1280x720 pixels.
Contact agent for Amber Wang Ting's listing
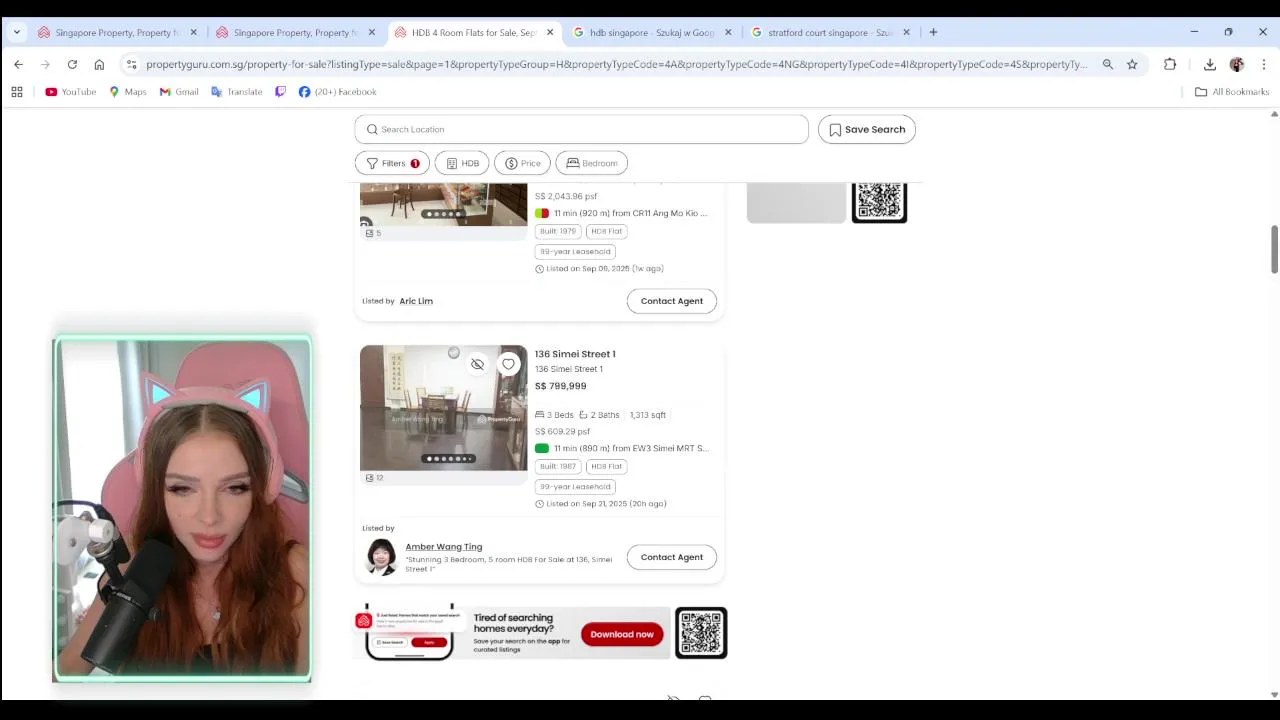(x=672, y=557)
